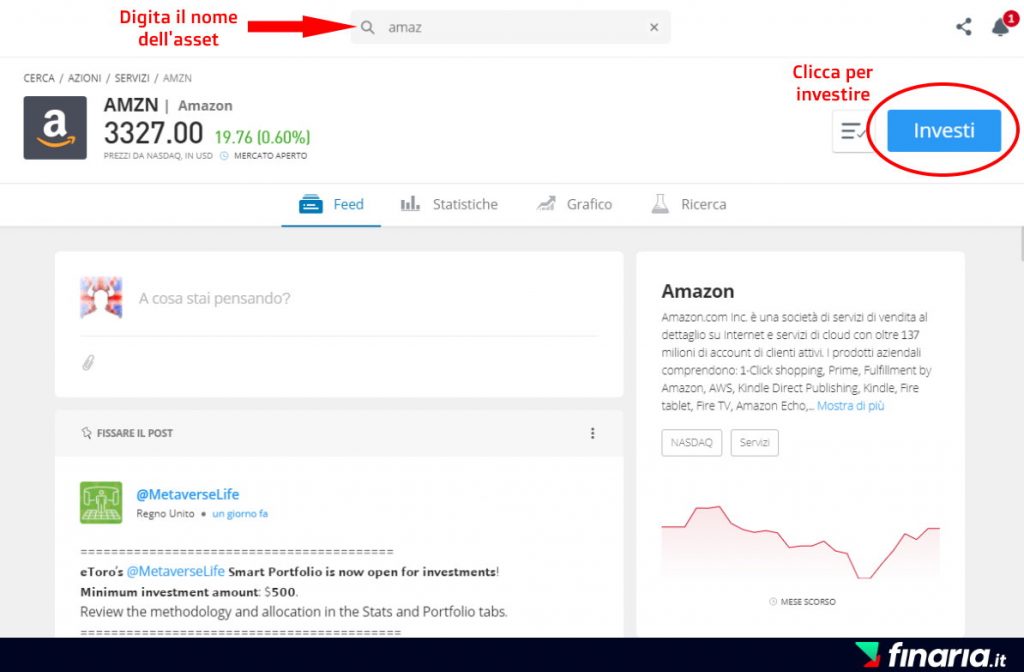
Task: Click the 'Regno Unito' location text
Action: pos(165,513)
